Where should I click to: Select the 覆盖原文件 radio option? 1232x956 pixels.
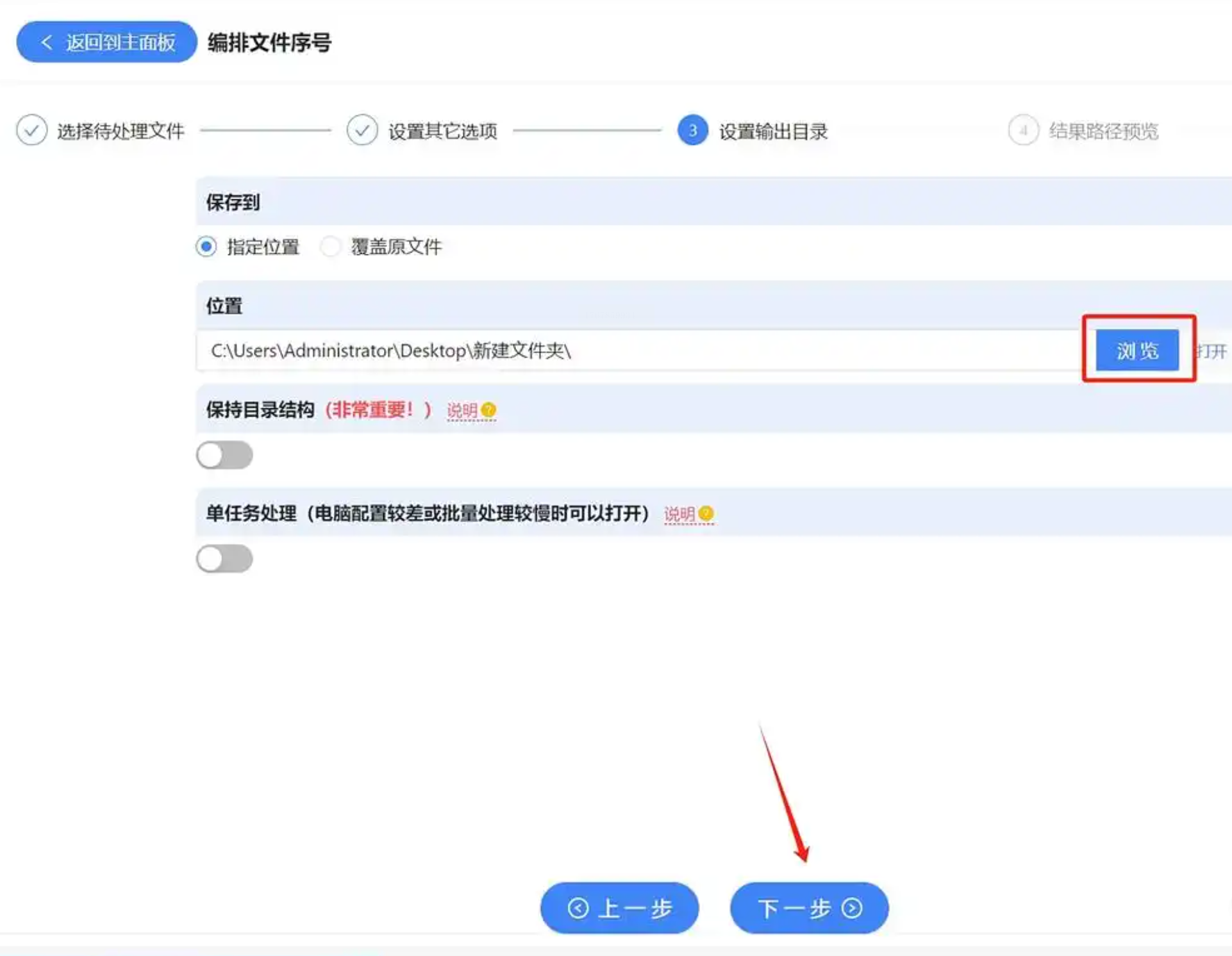331,247
